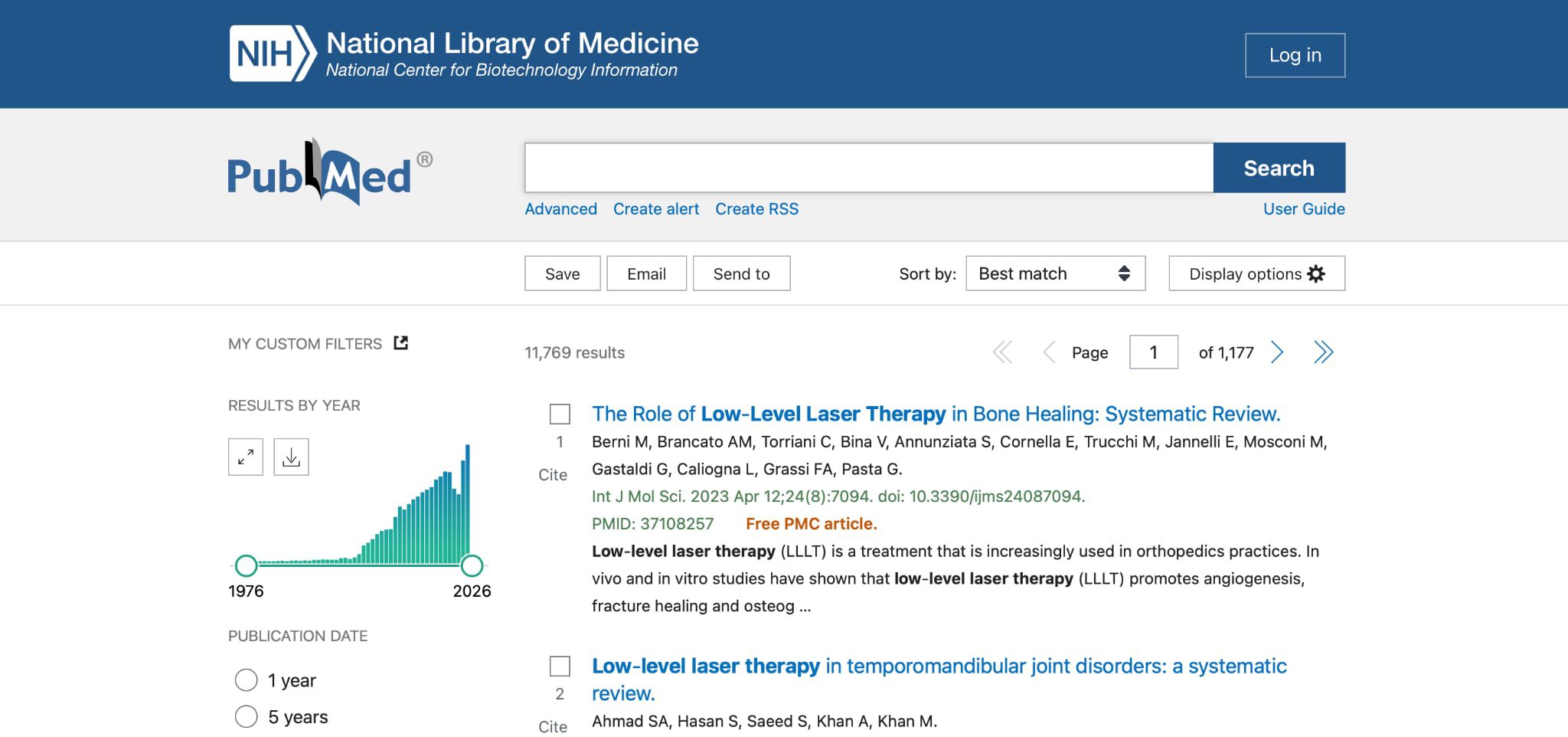Open the Send to menu
The image size is (1568, 737).
pos(741,274)
